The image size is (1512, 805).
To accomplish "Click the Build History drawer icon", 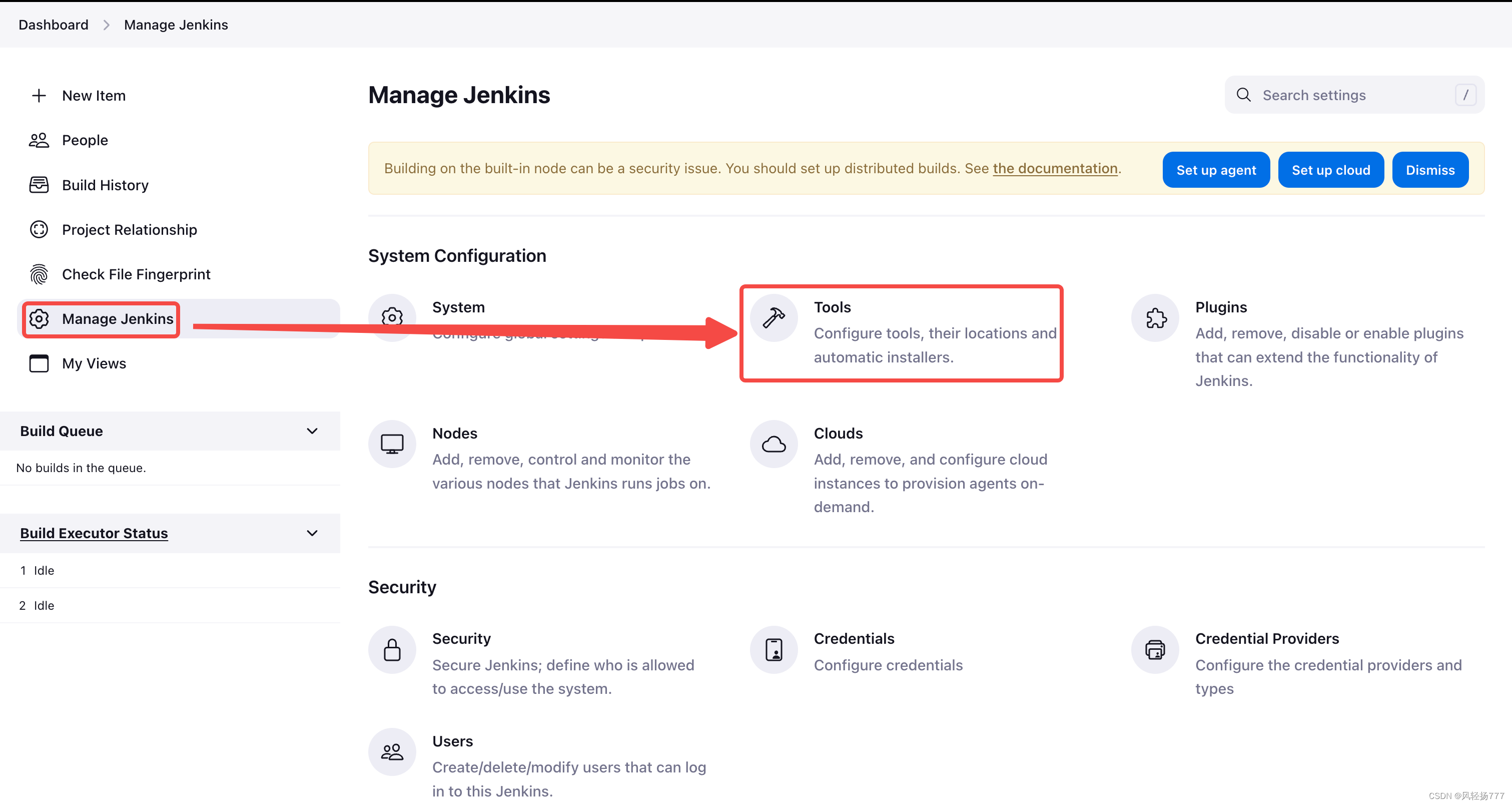I will 39,184.
